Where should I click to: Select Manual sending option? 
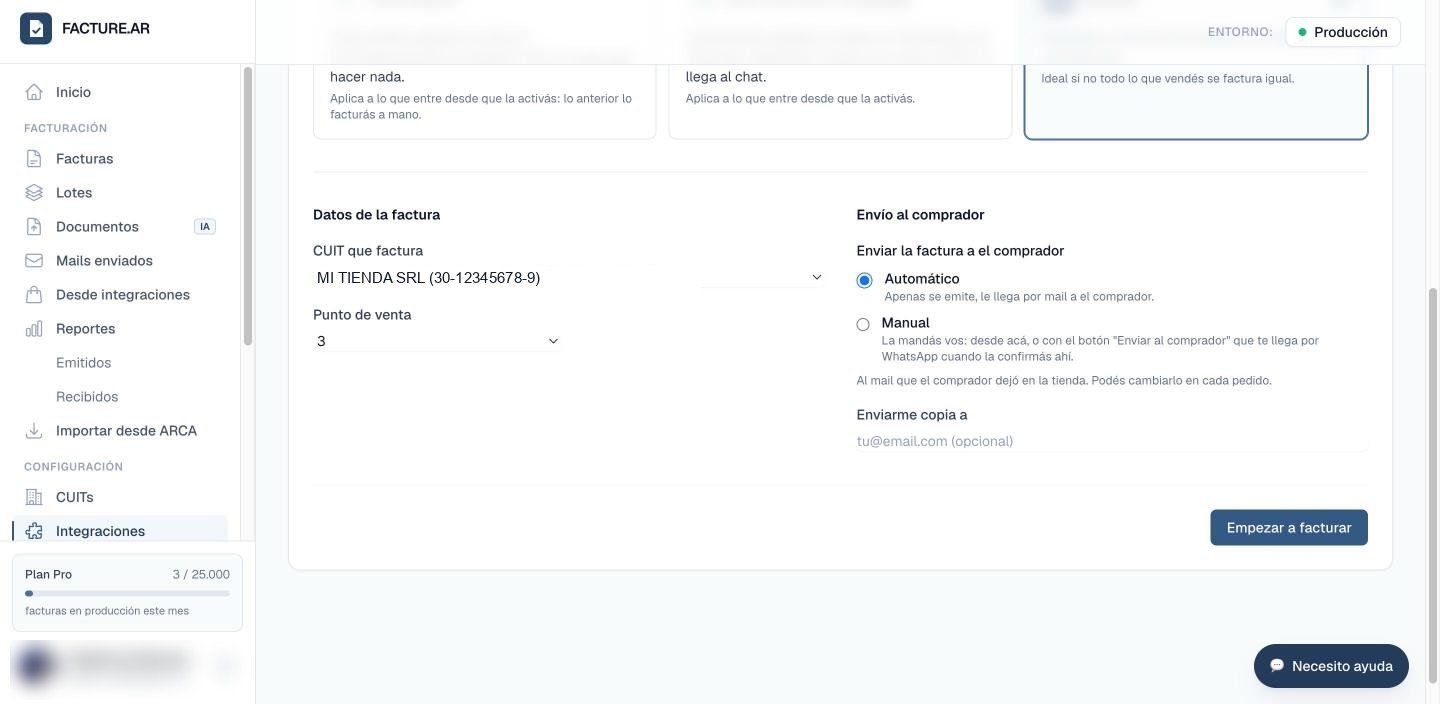click(863, 324)
